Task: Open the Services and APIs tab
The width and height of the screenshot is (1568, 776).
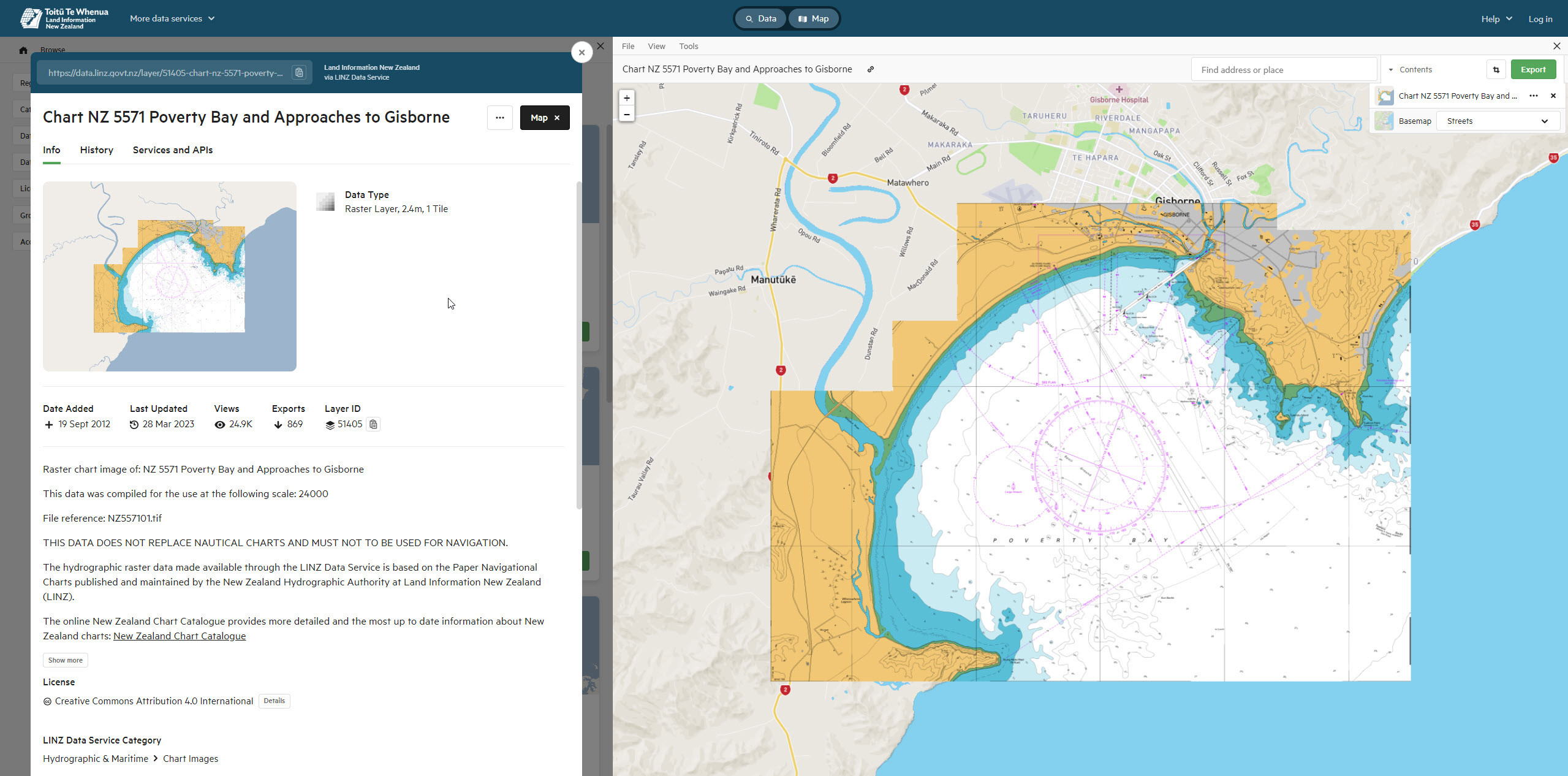Action: coord(173,150)
